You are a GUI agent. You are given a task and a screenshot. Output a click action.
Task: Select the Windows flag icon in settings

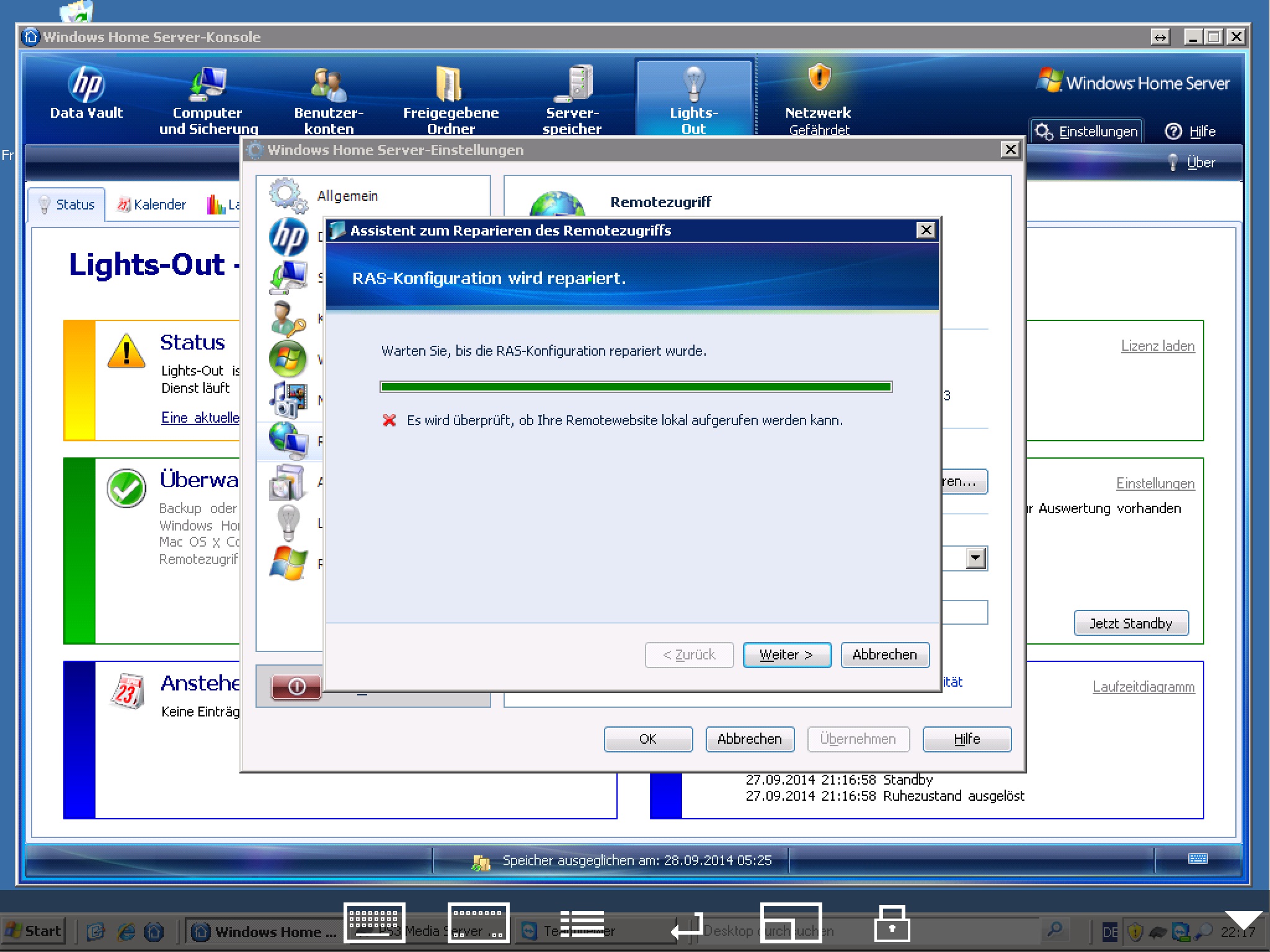pos(288,563)
